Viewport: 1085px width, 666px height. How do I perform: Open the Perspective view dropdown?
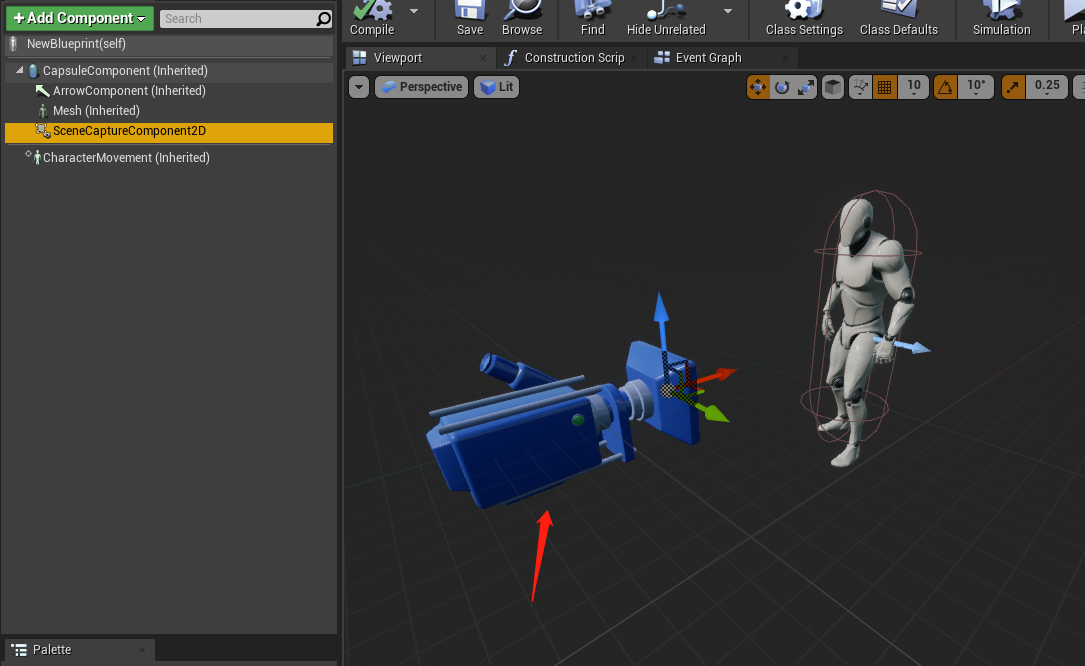tap(421, 87)
